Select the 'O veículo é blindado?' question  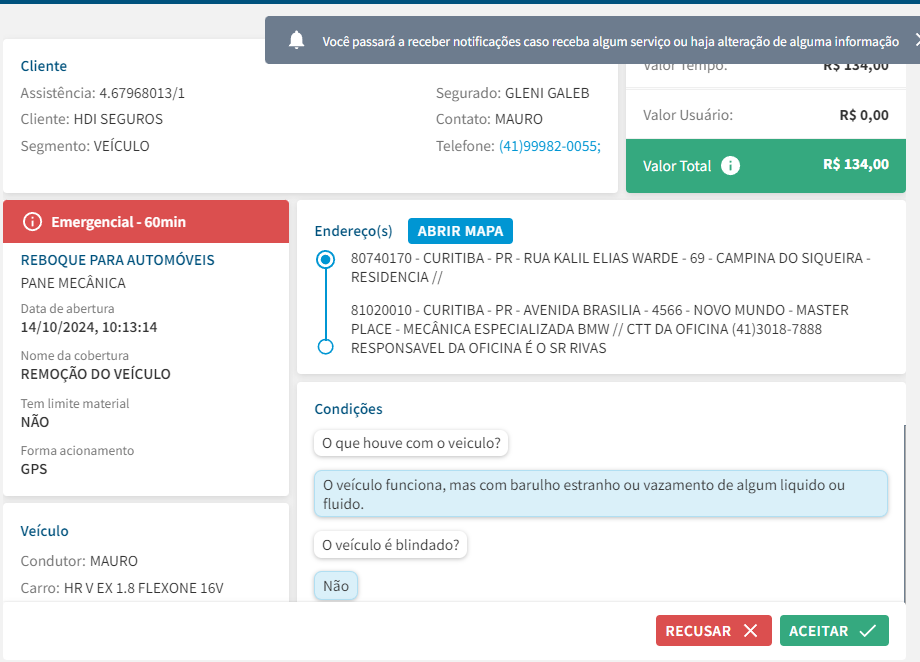tap(391, 545)
